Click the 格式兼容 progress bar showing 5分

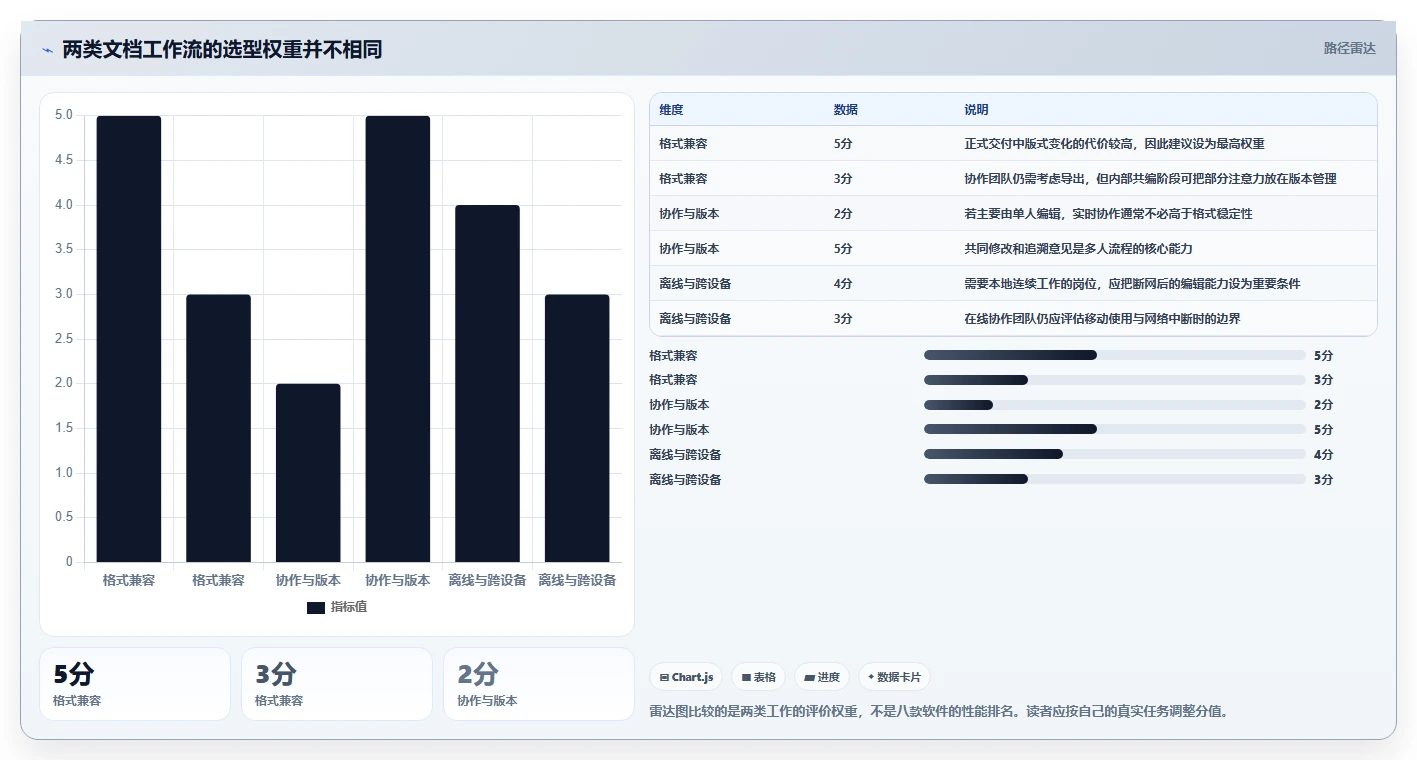tap(1115, 355)
